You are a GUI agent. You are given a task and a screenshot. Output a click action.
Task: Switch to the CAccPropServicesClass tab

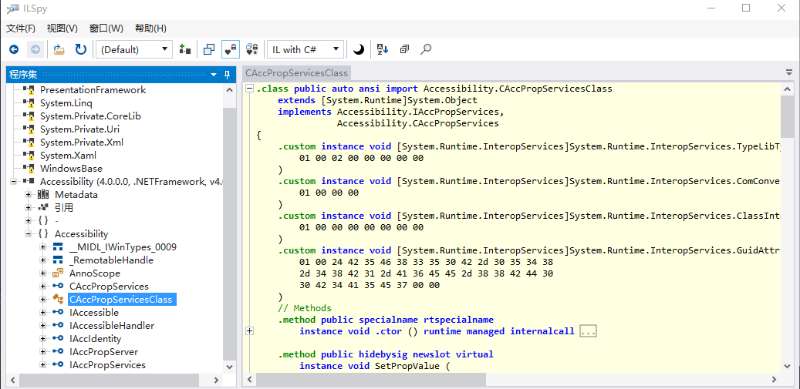coord(296,73)
